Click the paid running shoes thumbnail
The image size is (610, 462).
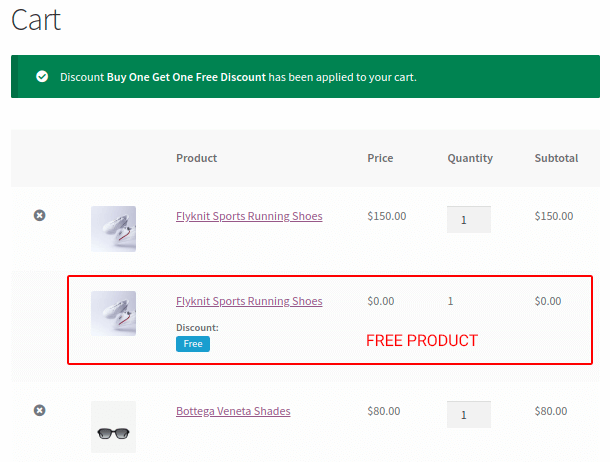coord(113,229)
